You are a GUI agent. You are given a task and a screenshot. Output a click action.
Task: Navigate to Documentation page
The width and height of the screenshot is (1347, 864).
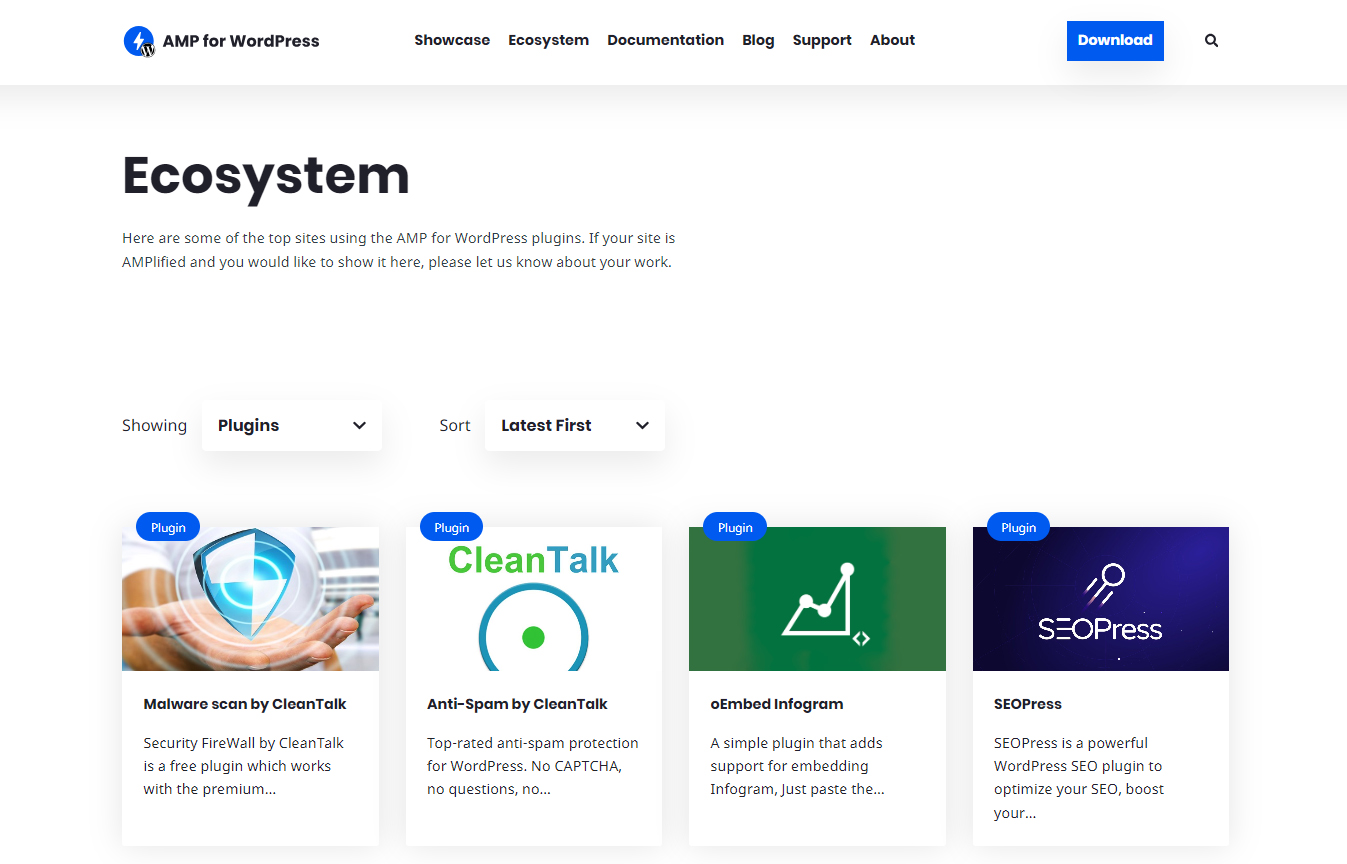click(x=665, y=40)
